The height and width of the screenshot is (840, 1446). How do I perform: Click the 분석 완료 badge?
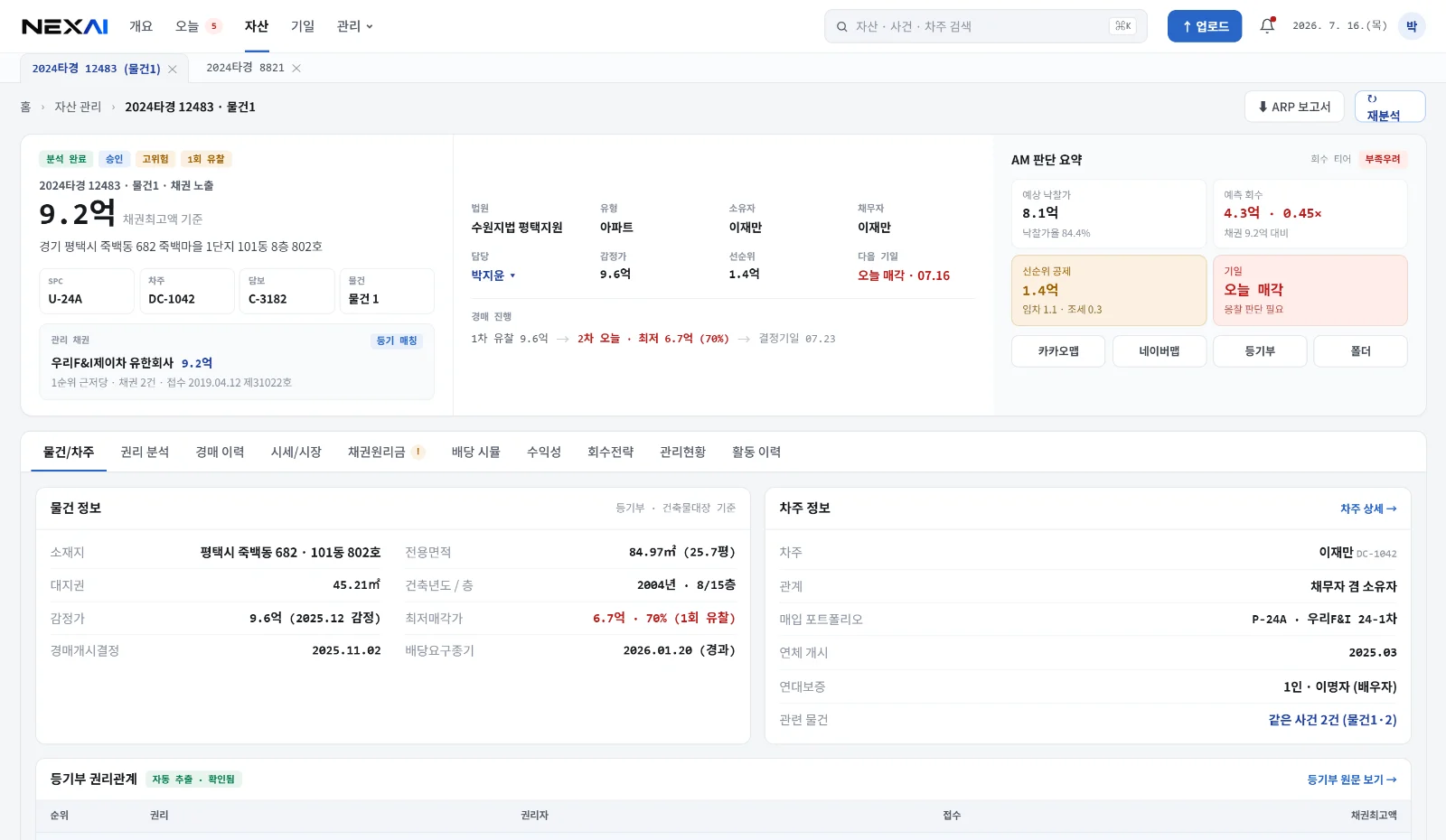coord(66,159)
